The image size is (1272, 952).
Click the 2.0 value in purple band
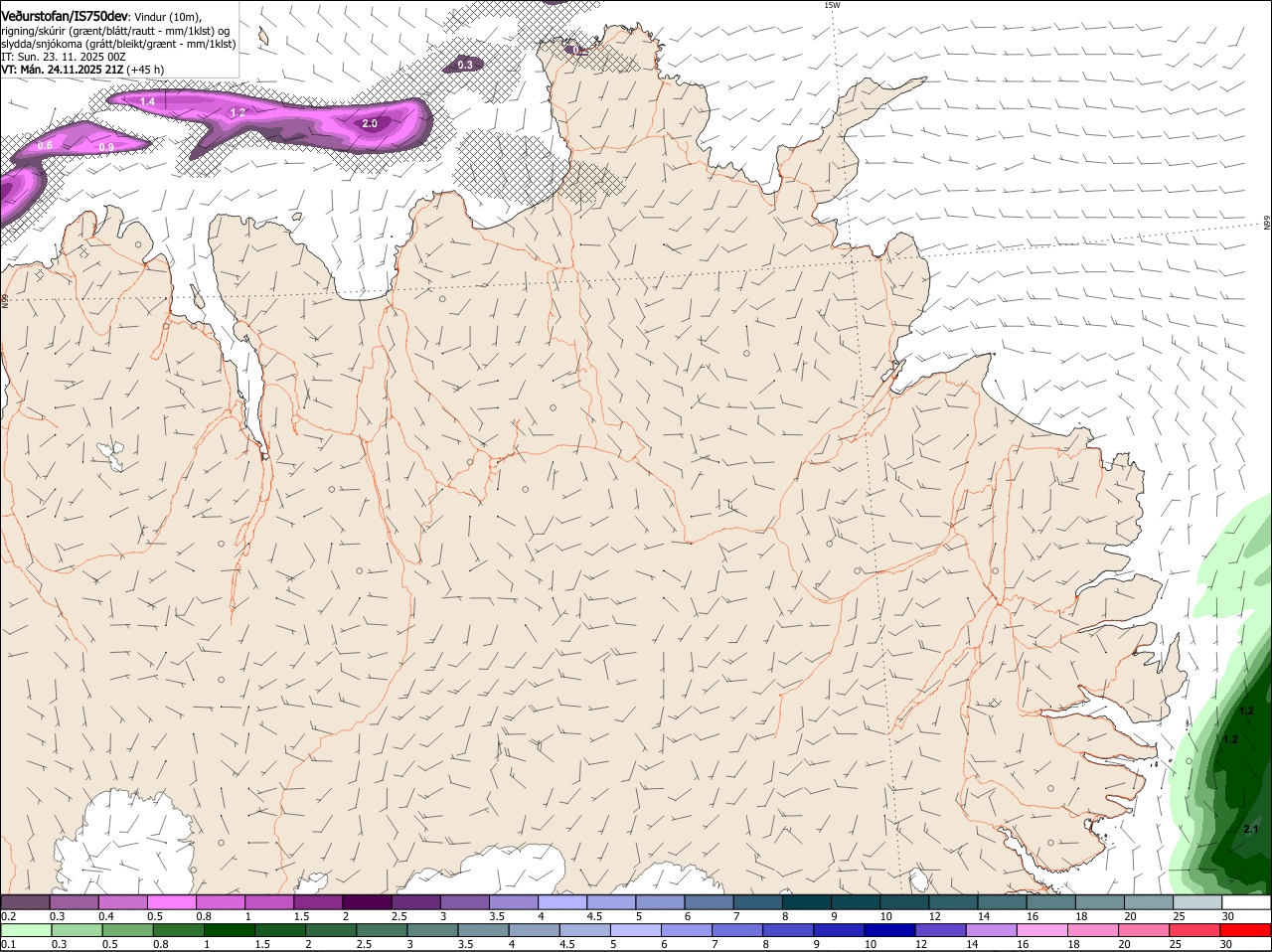pos(370,123)
